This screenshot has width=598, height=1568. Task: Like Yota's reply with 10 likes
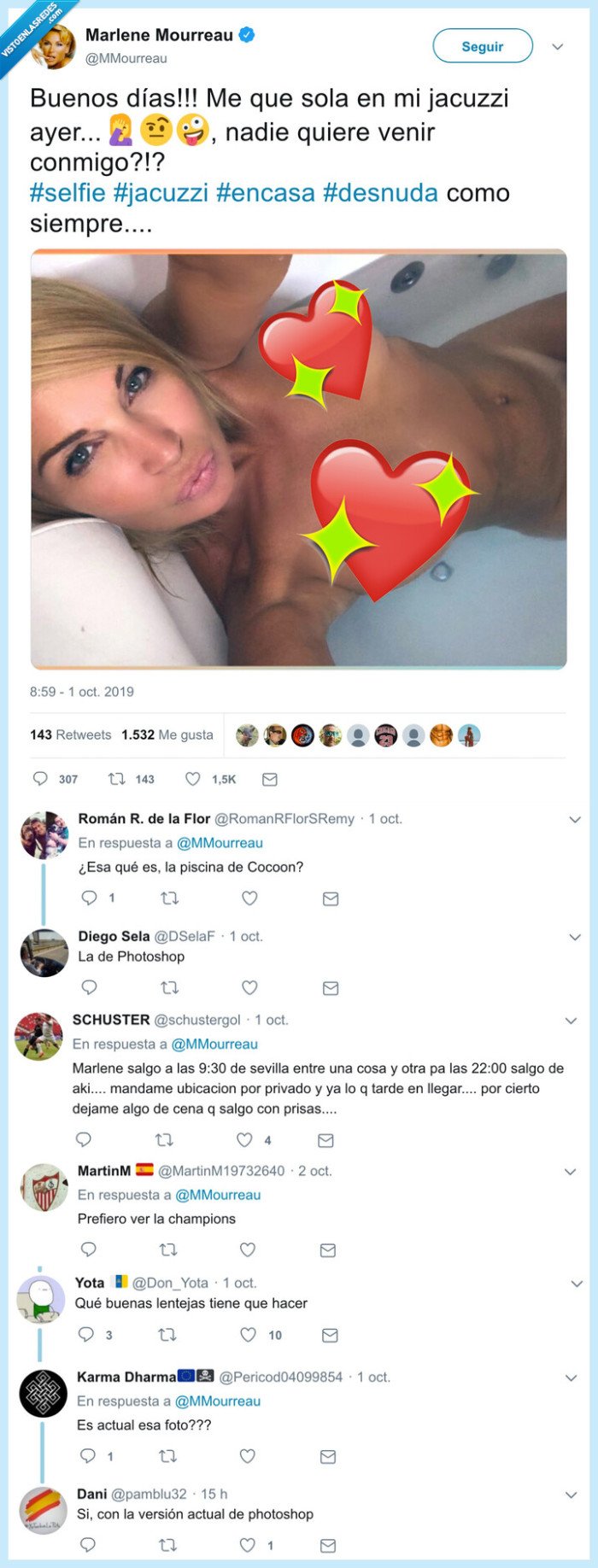coord(248,1335)
